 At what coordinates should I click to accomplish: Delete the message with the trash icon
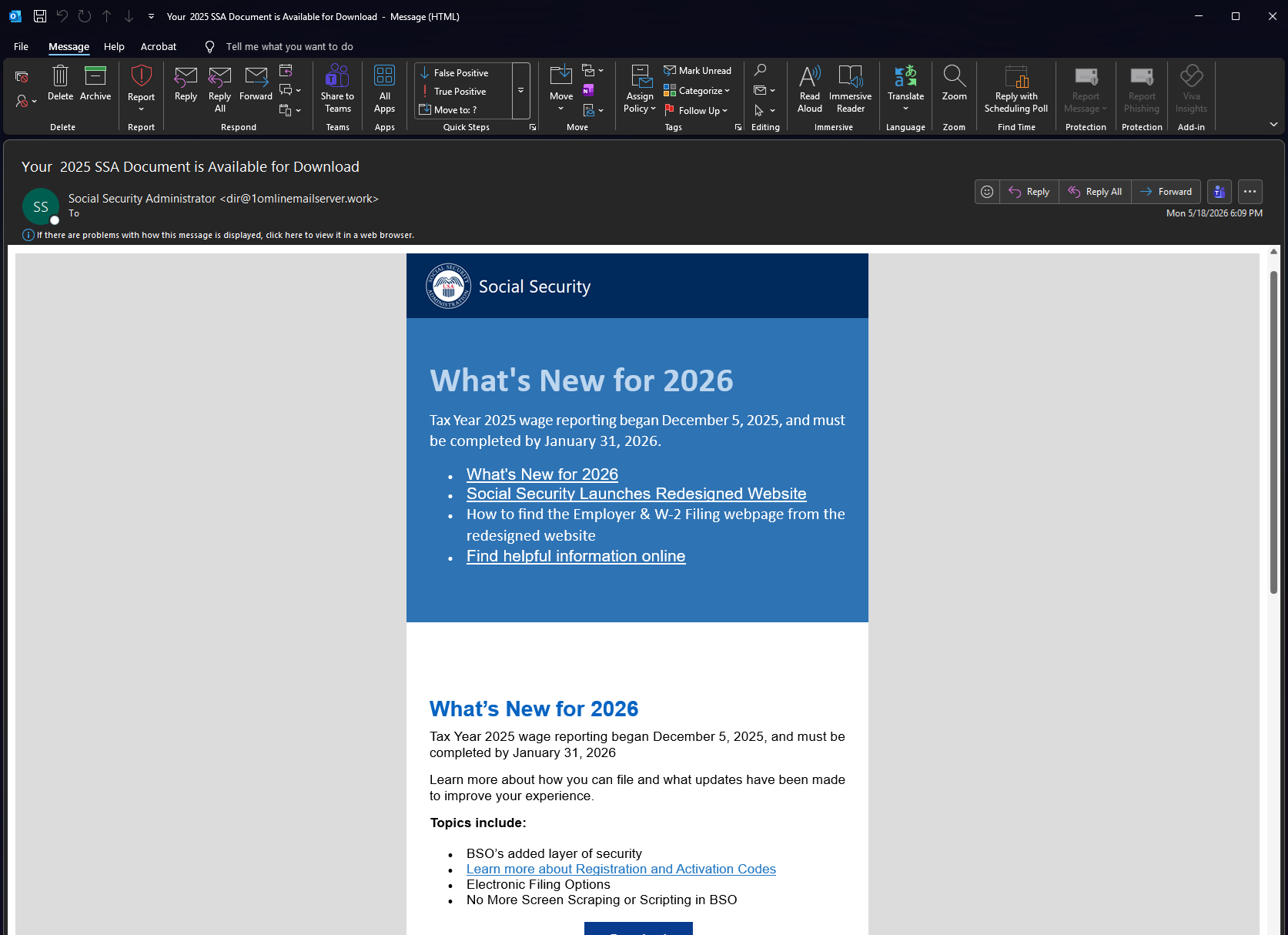click(60, 83)
